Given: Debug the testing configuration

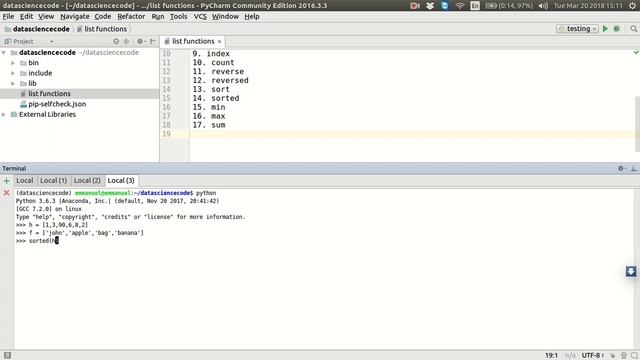Looking at the screenshot, I should (x=617, y=29).
